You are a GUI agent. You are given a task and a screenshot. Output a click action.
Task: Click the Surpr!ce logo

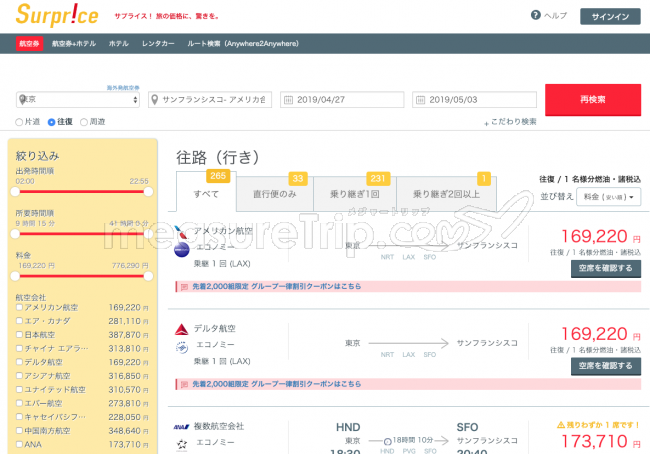[57, 15]
